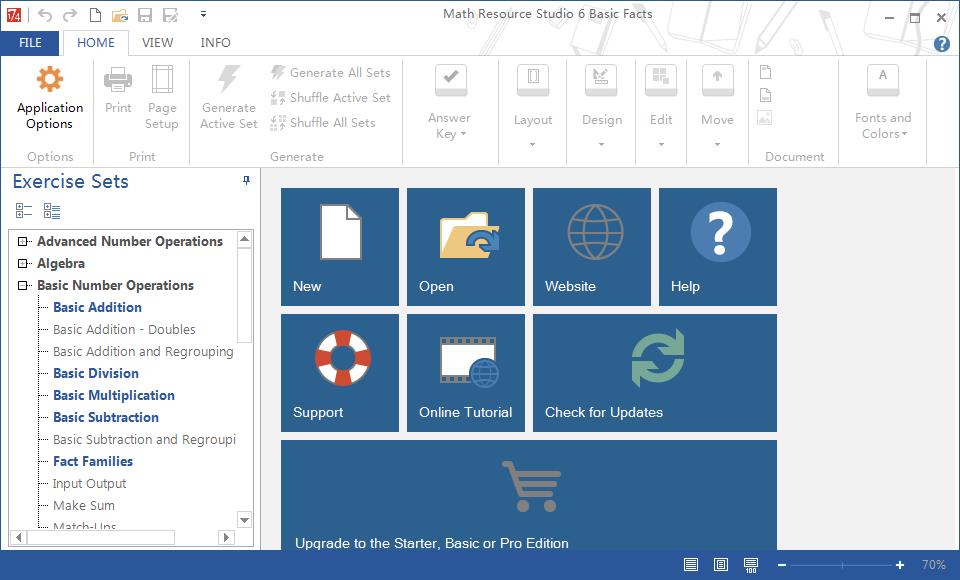Click the Check for Updates tile
The height and width of the screenshot is (580, 960).
(655, 373)
